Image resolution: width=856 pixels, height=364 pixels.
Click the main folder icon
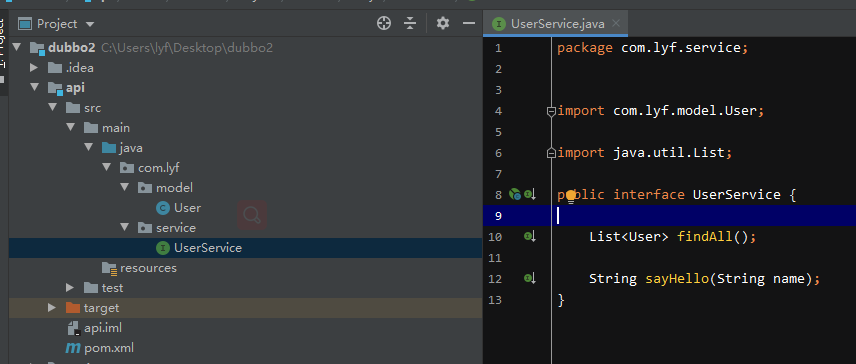[91, 128]
